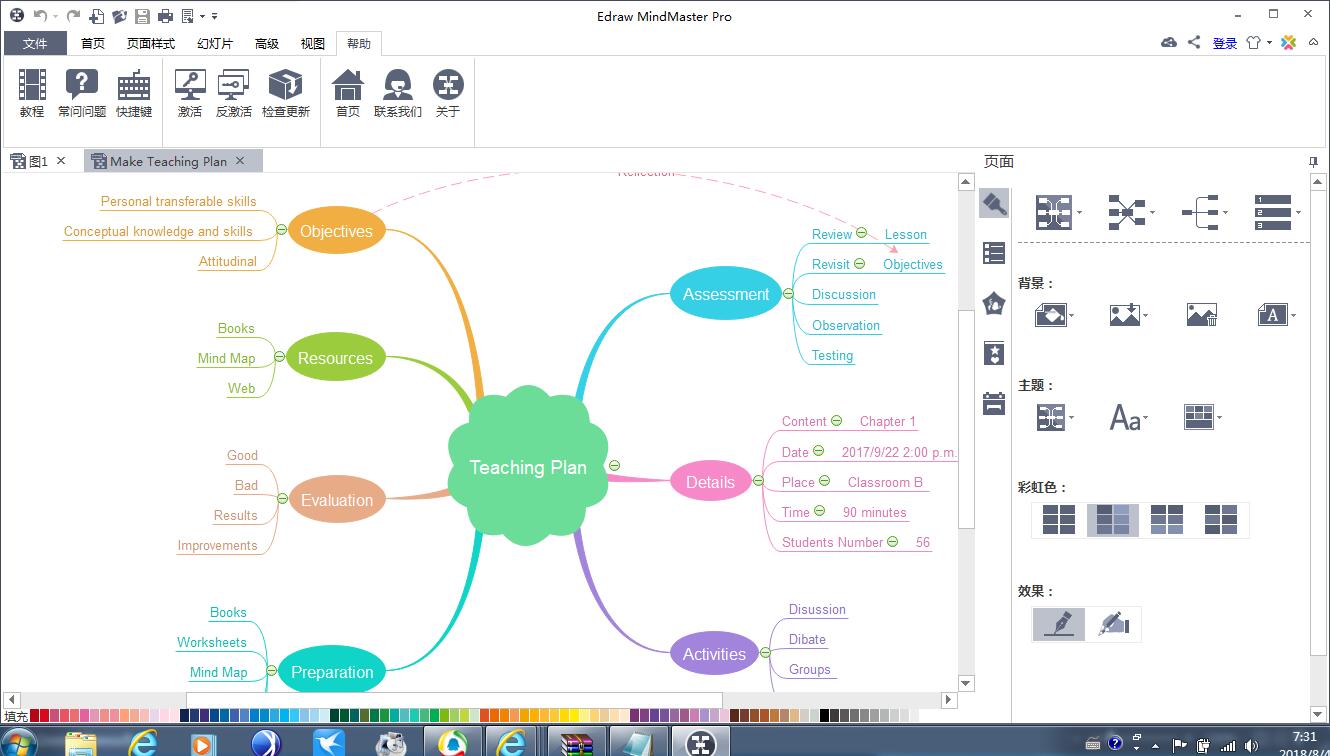Click 检查更新 check for updates icon
This screenshot has height=756, width=1330.
286,93
